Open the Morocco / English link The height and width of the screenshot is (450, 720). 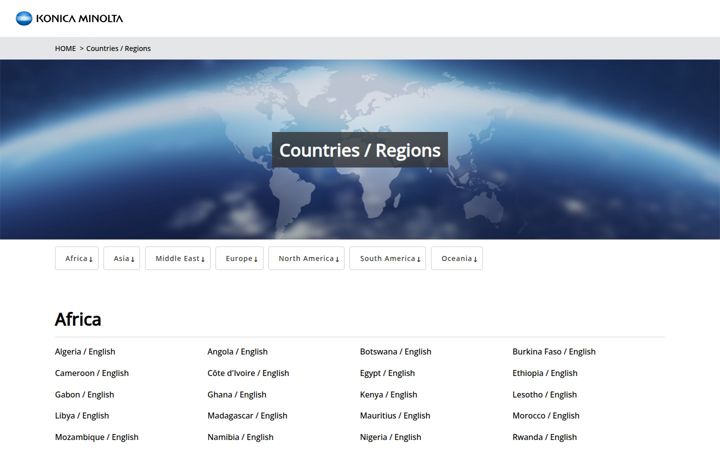[x=546, y=416]
